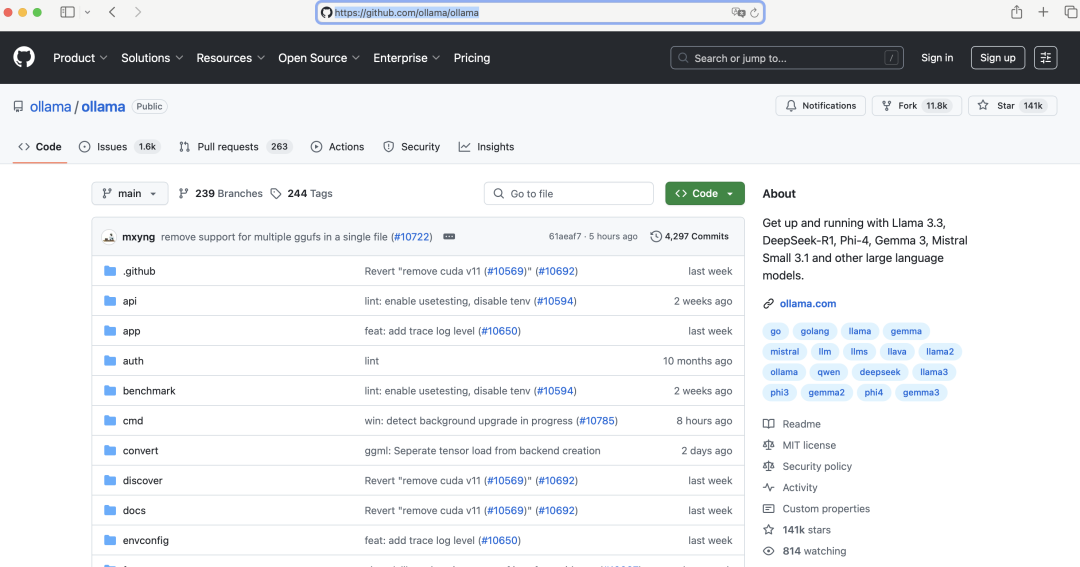The height and width of the screenshot is (567, 1080).
Task: Star the ollama repository
Action: (x=1012, y=105)
